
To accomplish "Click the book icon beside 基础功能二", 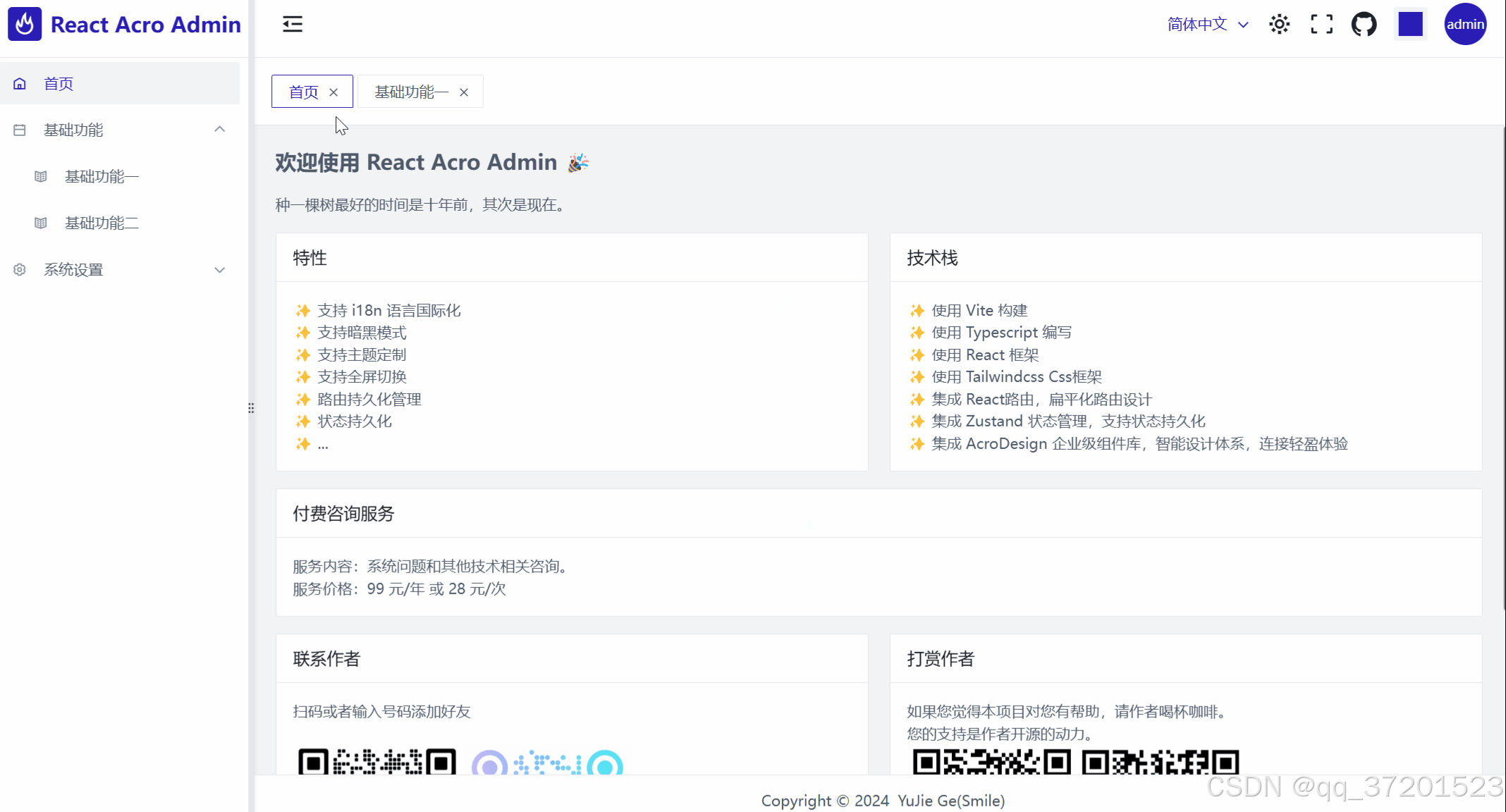I will tap(41, 223).
